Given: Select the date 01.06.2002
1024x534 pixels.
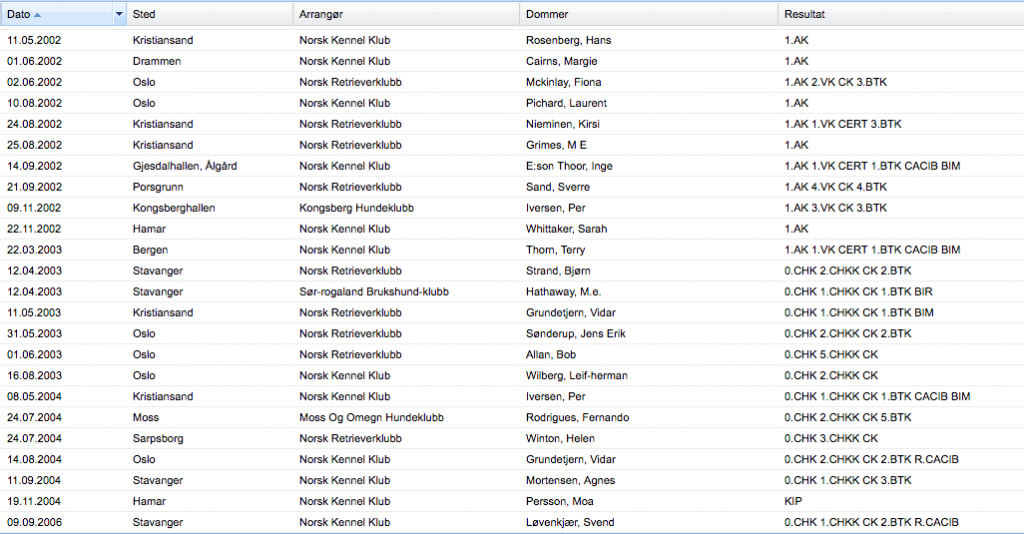Looking at the screenshot, I should [35, 61].
